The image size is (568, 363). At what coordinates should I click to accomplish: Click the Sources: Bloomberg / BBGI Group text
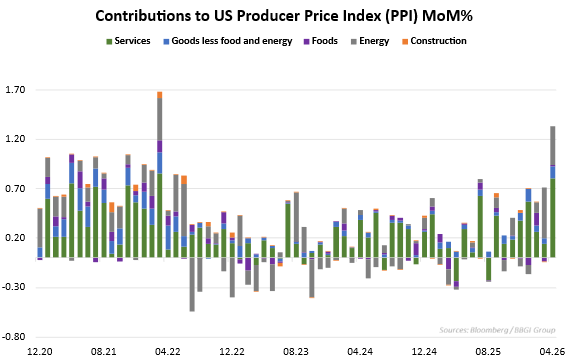(497, 330)
